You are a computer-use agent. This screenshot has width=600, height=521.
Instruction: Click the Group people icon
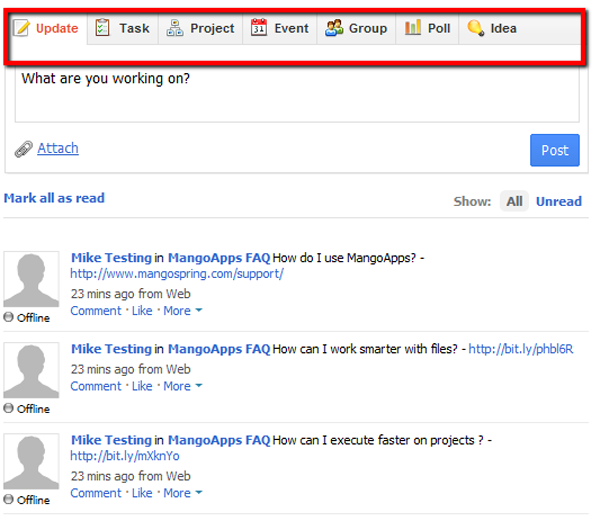tap(334, 28)
